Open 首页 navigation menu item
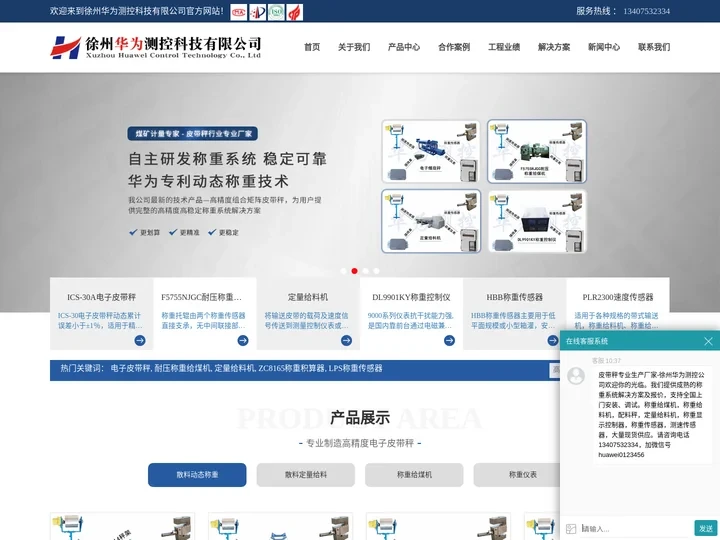Image resolution: width=720 pixels, height=540 pixels. tap(312, 47)
